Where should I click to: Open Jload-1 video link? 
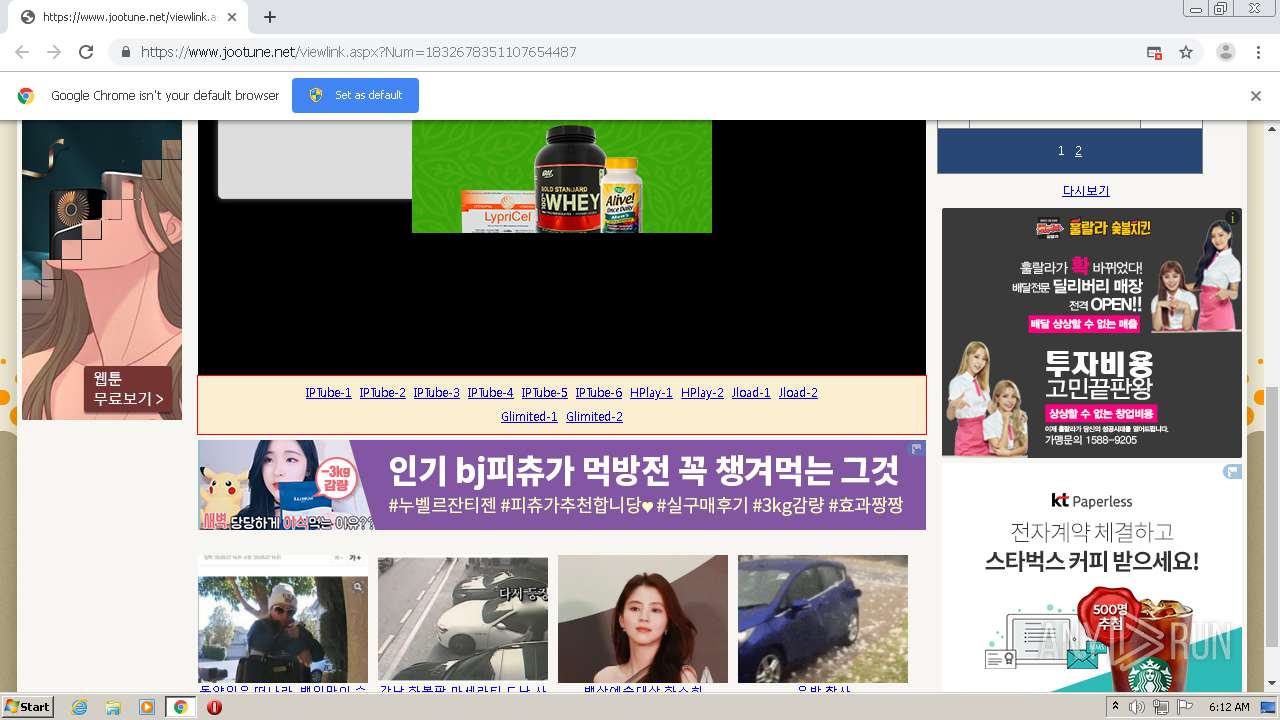pos(751,393)
